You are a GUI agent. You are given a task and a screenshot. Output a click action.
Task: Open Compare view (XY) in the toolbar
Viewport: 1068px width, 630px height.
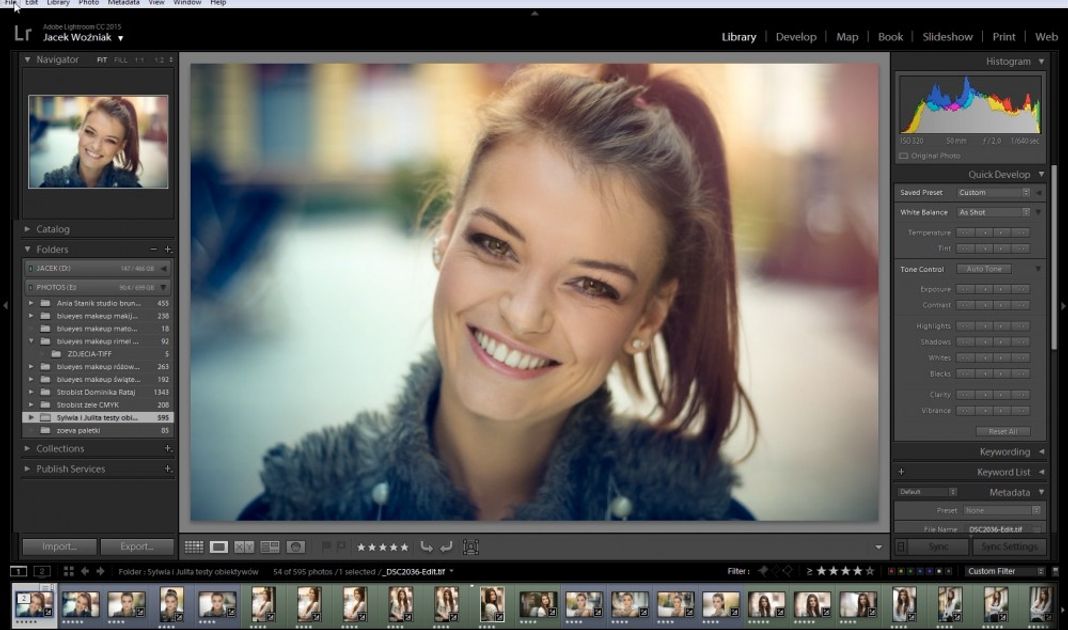pos(244,547)
